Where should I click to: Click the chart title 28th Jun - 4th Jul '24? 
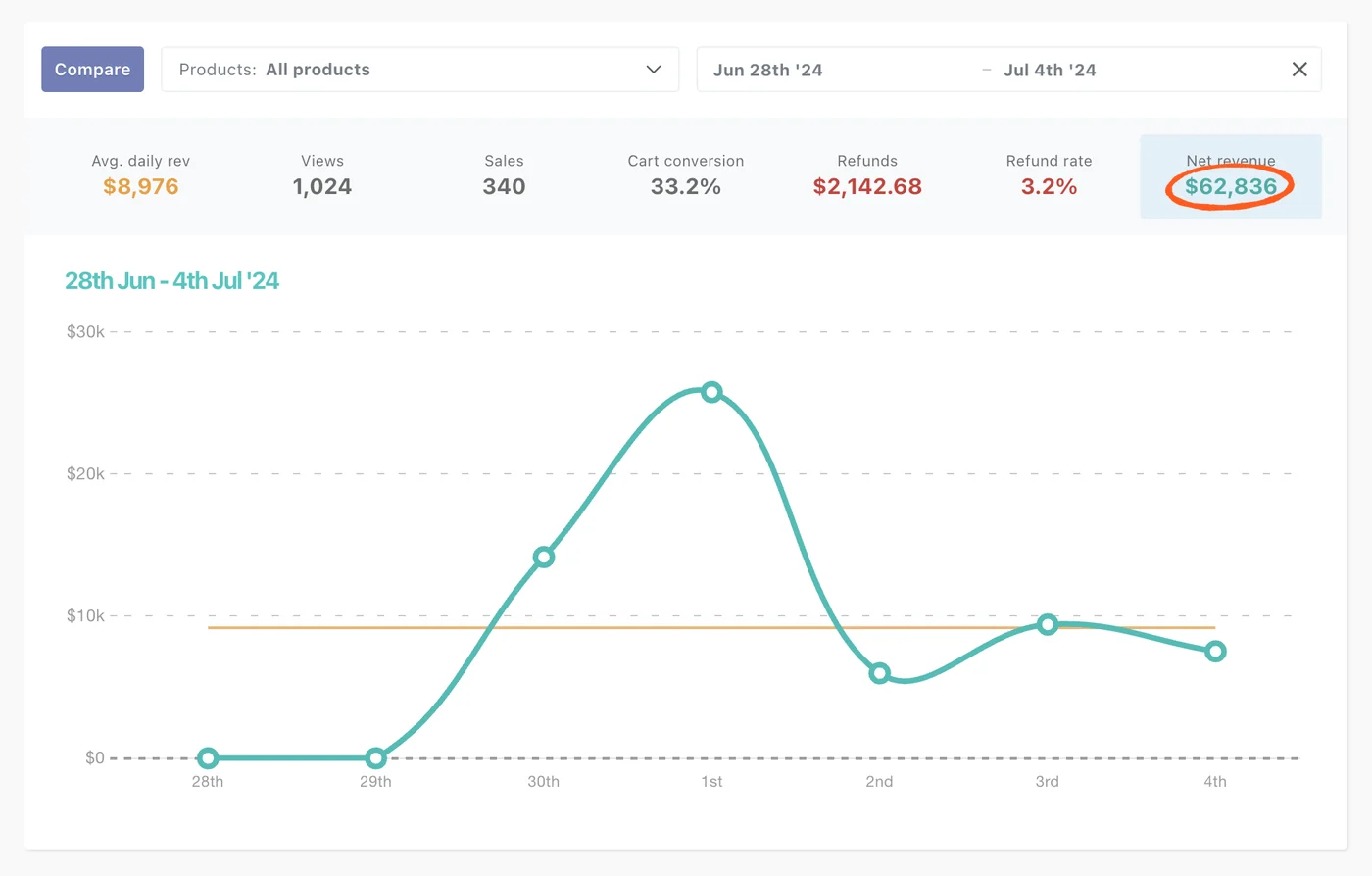(171, 281)
